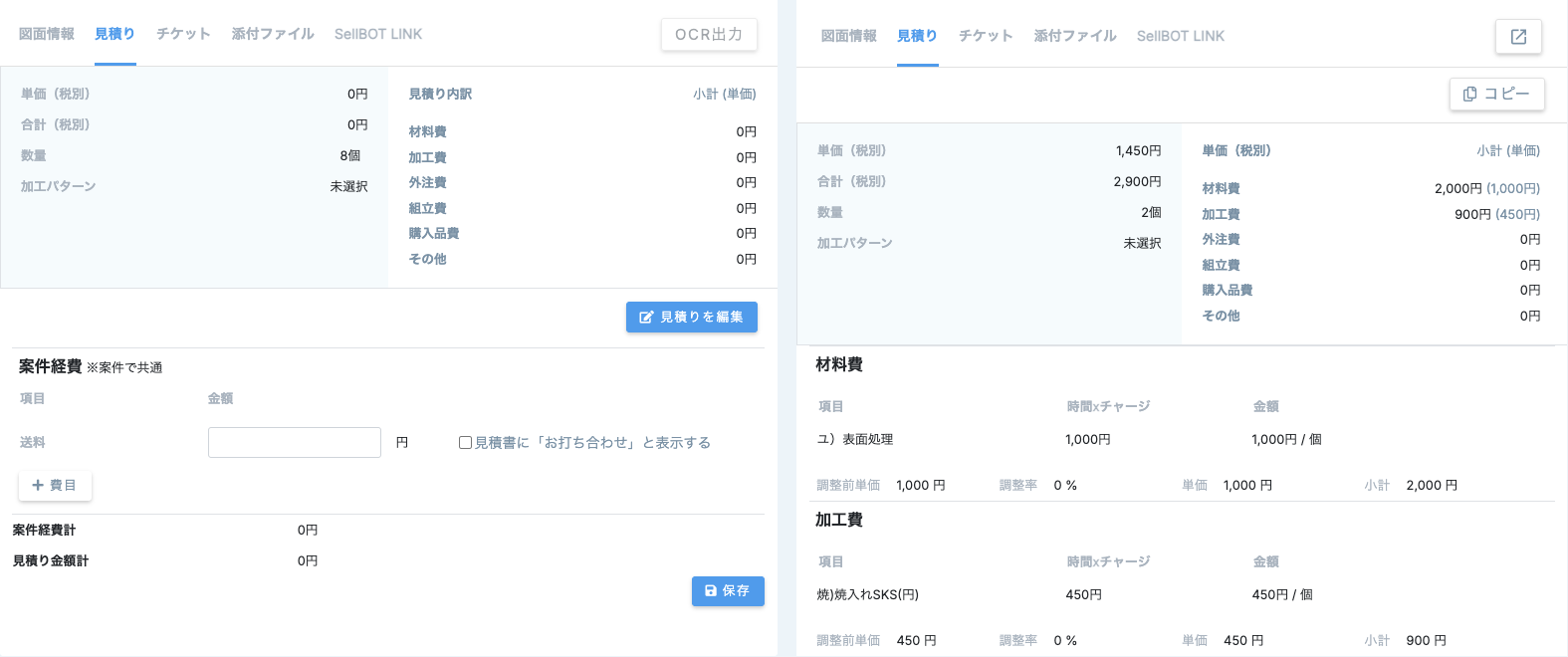Open SellBOT LINK tab in left panel

[x=378, y=34]
